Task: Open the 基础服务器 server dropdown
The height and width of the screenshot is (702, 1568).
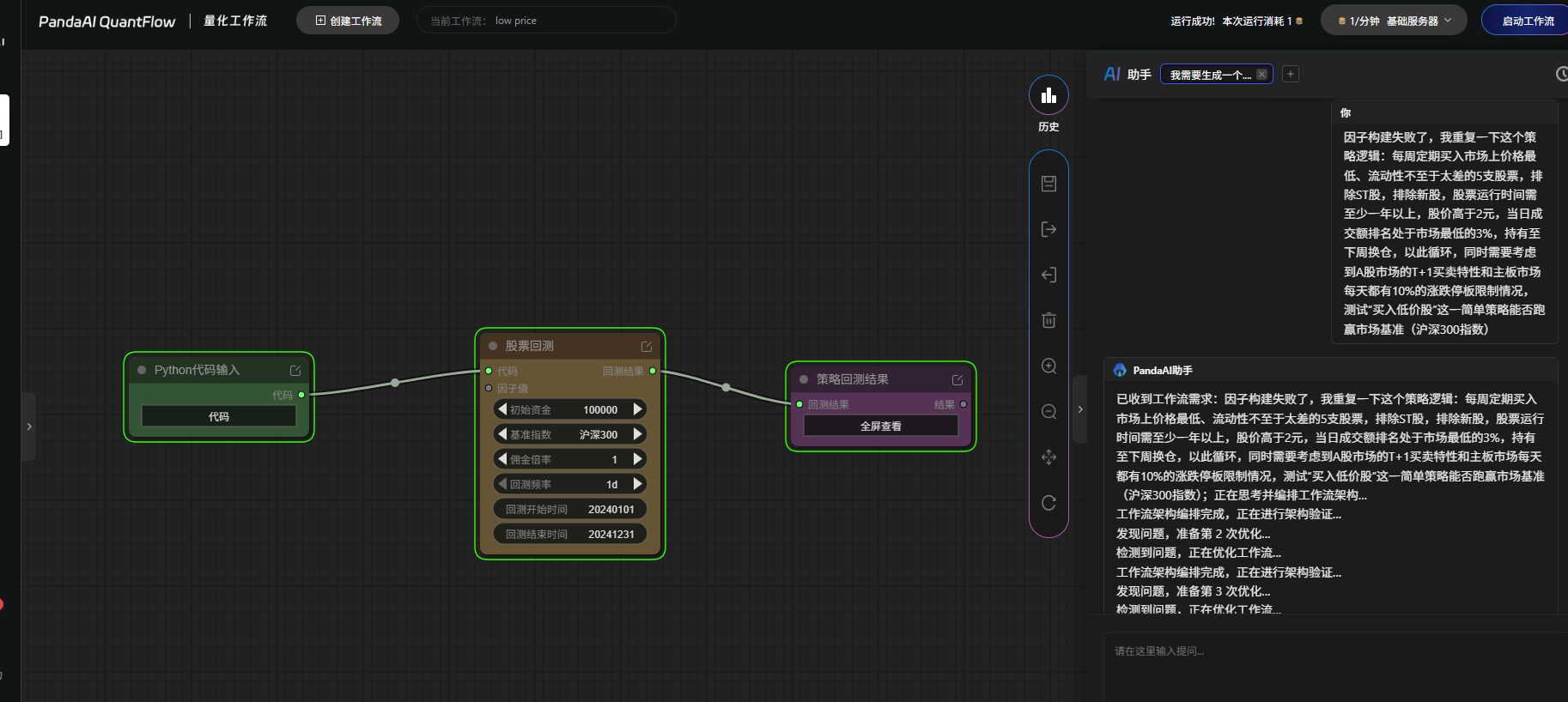Action: 1395,21
